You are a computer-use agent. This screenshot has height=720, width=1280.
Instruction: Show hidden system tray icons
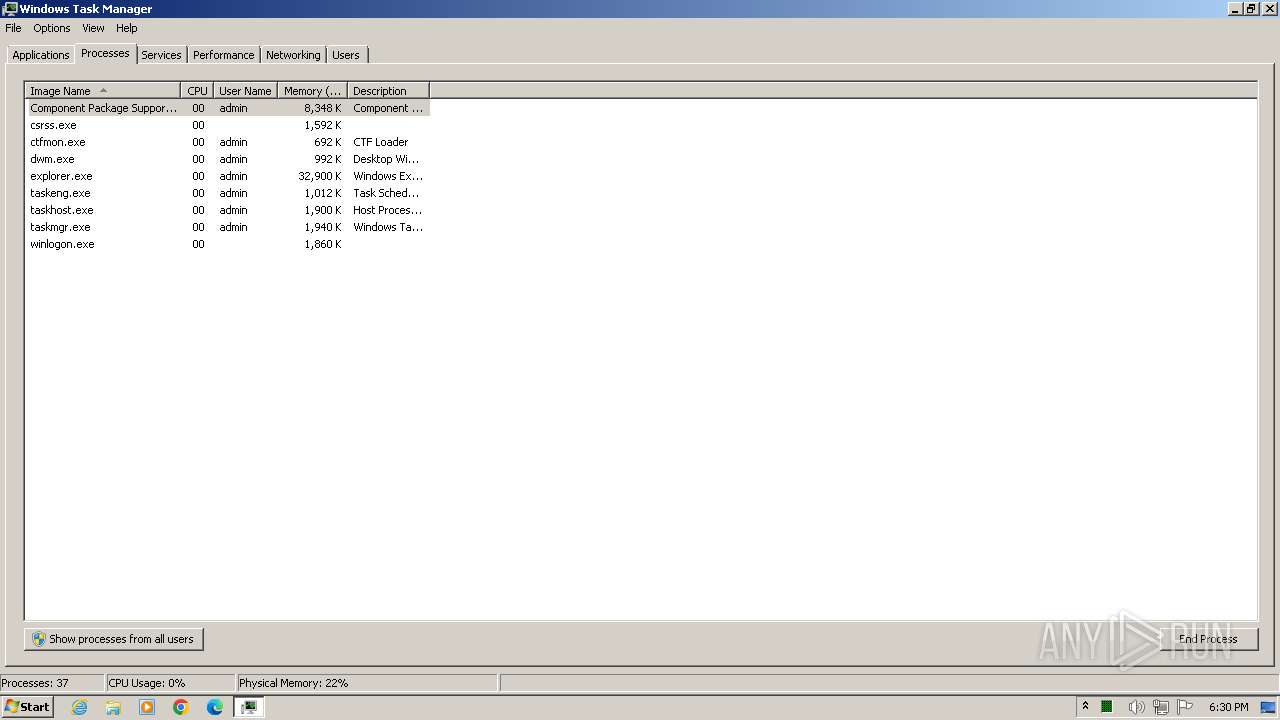tap(1085, 707)
